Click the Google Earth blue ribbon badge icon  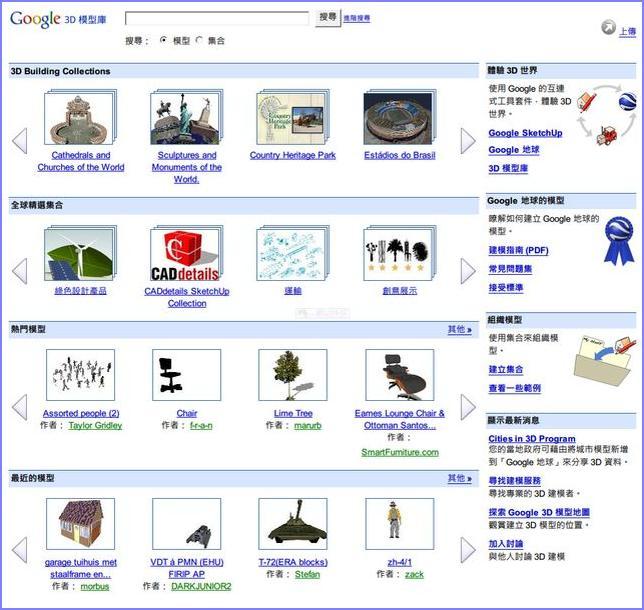point(619,240)
